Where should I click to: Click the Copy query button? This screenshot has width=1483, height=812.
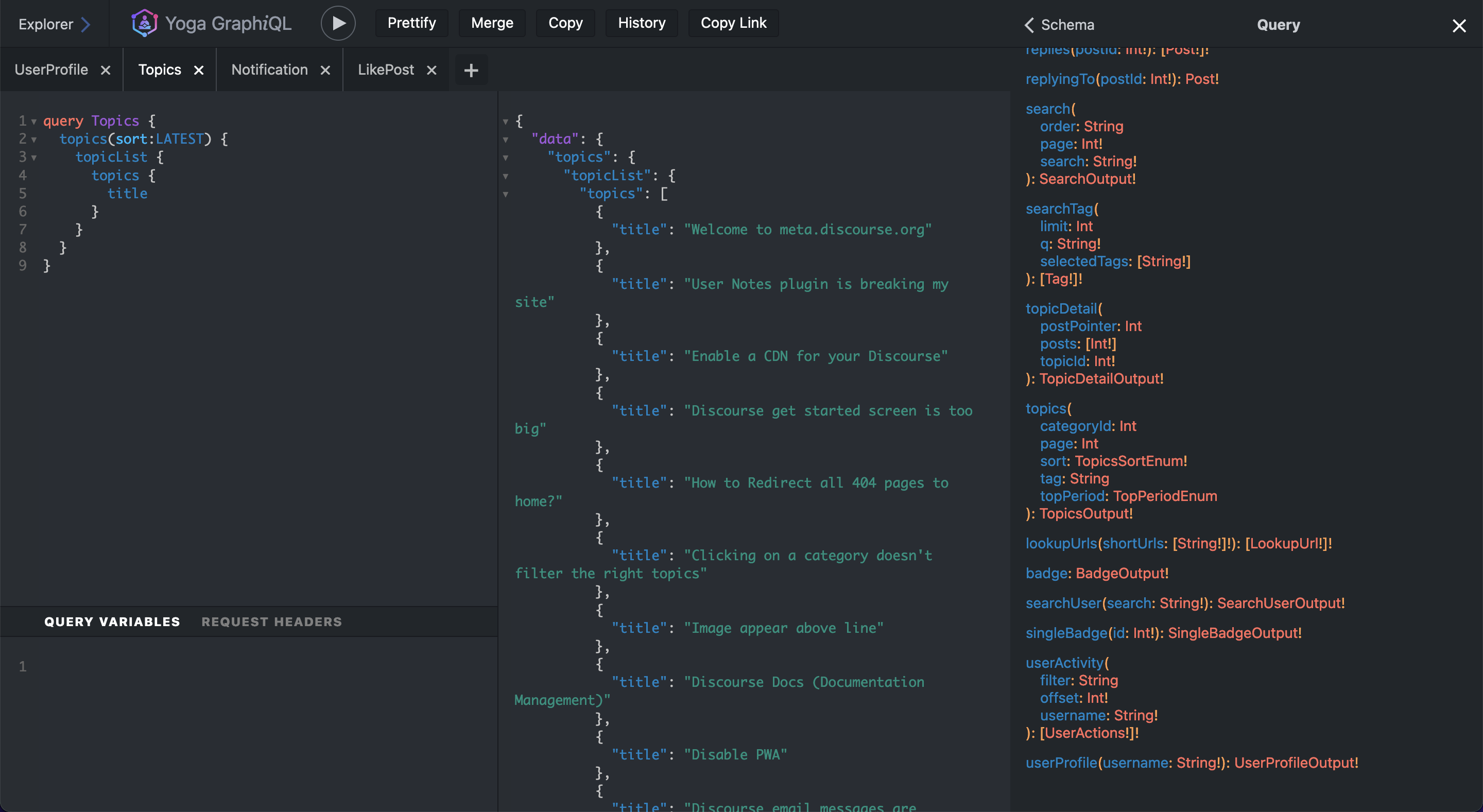click(x=565, y=23)
